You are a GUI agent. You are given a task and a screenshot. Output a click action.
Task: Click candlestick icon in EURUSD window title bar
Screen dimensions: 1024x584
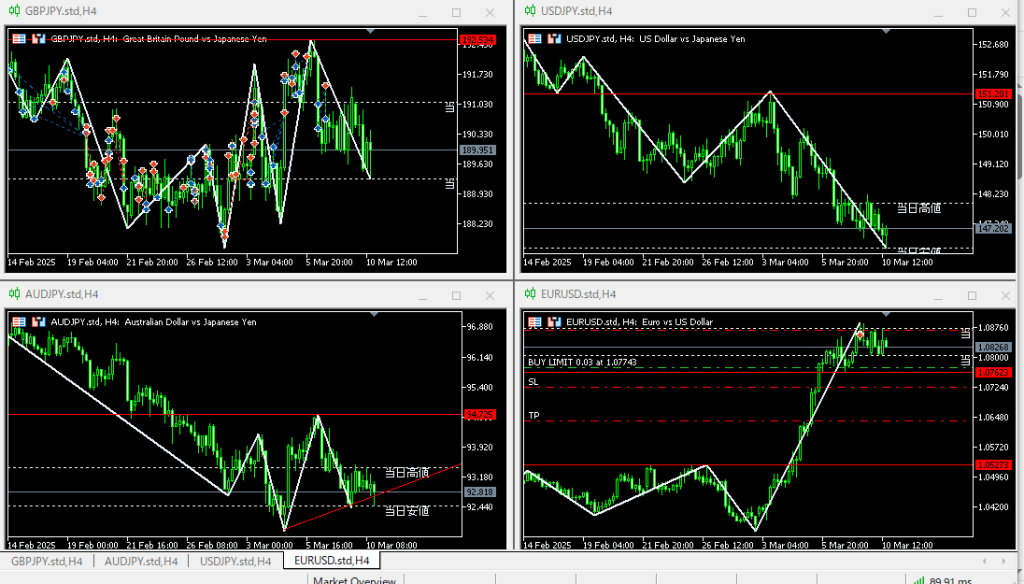[530, 294]
